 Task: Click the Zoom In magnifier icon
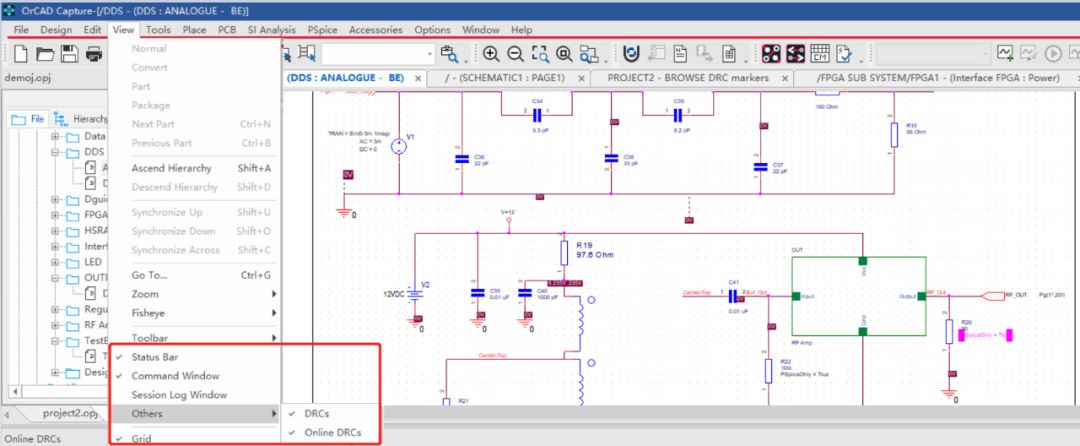pyautogui.click(x=490, y=54)
